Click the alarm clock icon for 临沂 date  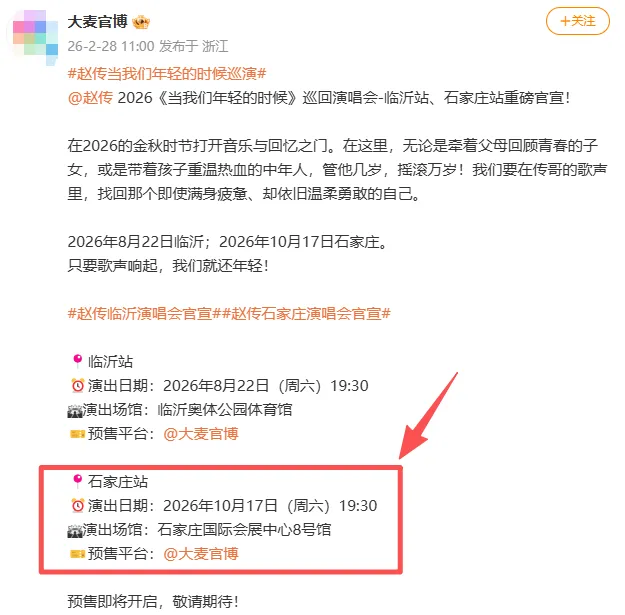(x=78, y=385)
